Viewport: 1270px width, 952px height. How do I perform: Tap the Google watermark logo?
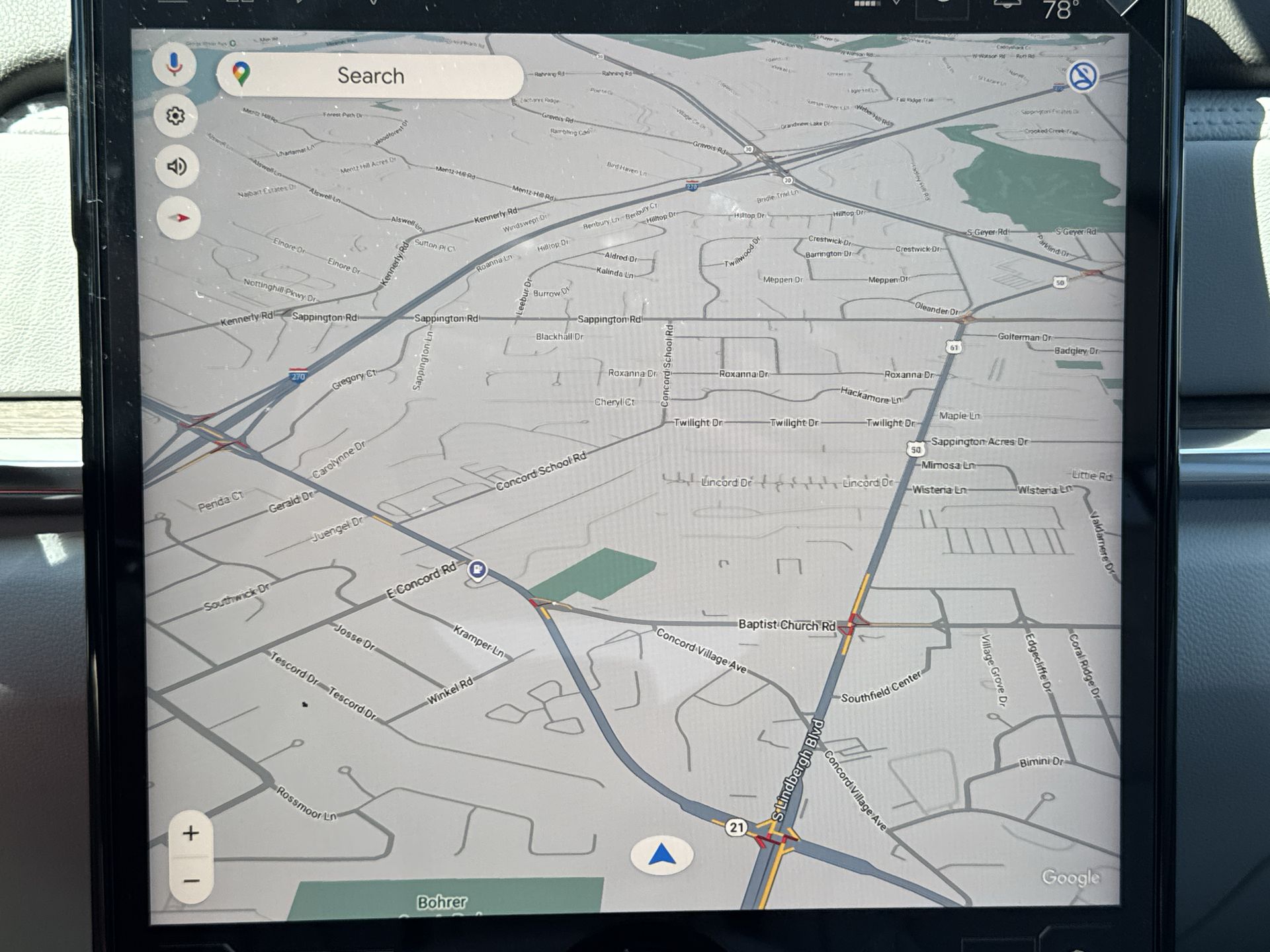[x=1070, y=877]
